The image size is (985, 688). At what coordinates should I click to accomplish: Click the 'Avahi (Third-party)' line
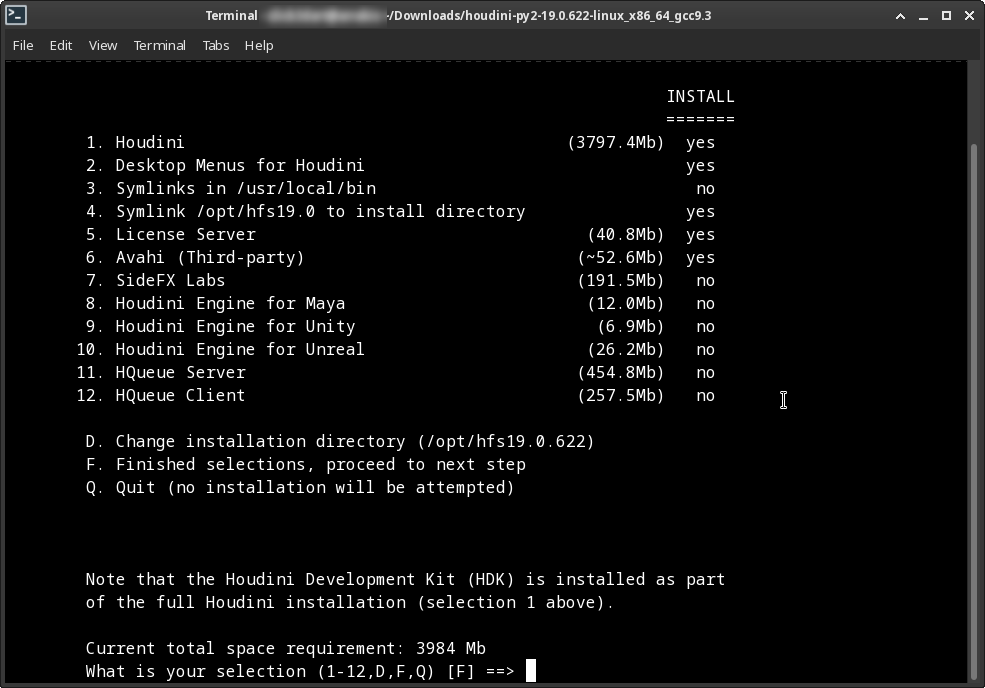point(401,258)
